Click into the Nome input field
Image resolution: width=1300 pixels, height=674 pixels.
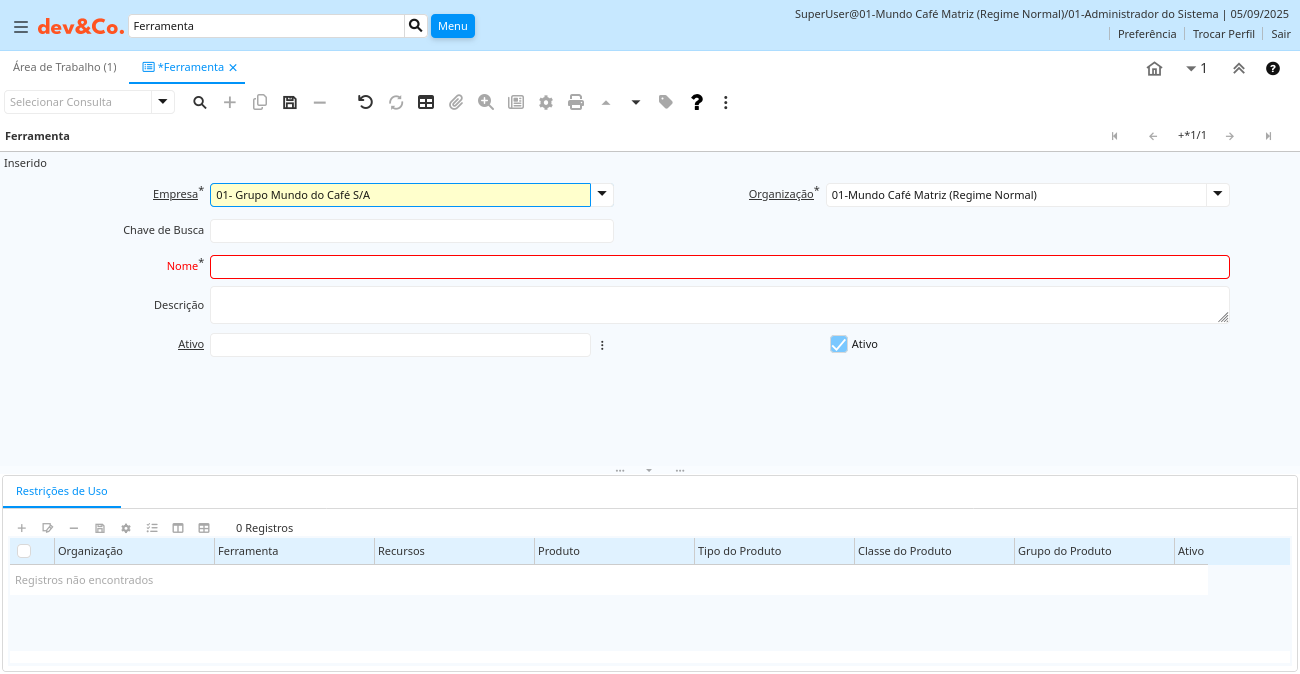pyautogui.click(x=719, y=267)
